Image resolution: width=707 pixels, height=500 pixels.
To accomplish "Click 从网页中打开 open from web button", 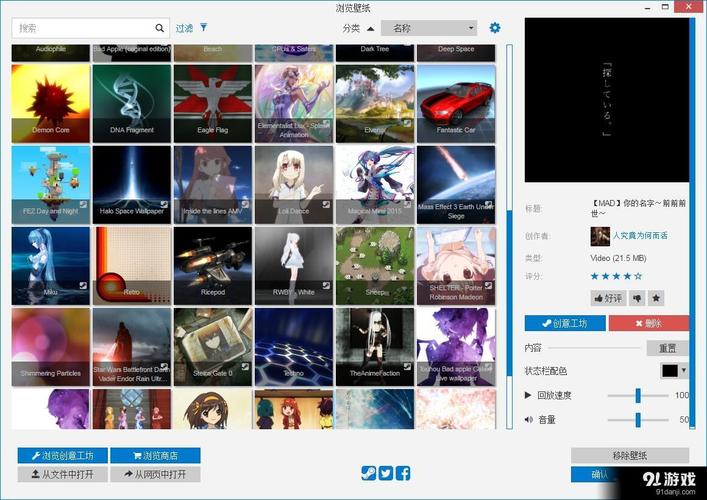I will coord(155,474).
